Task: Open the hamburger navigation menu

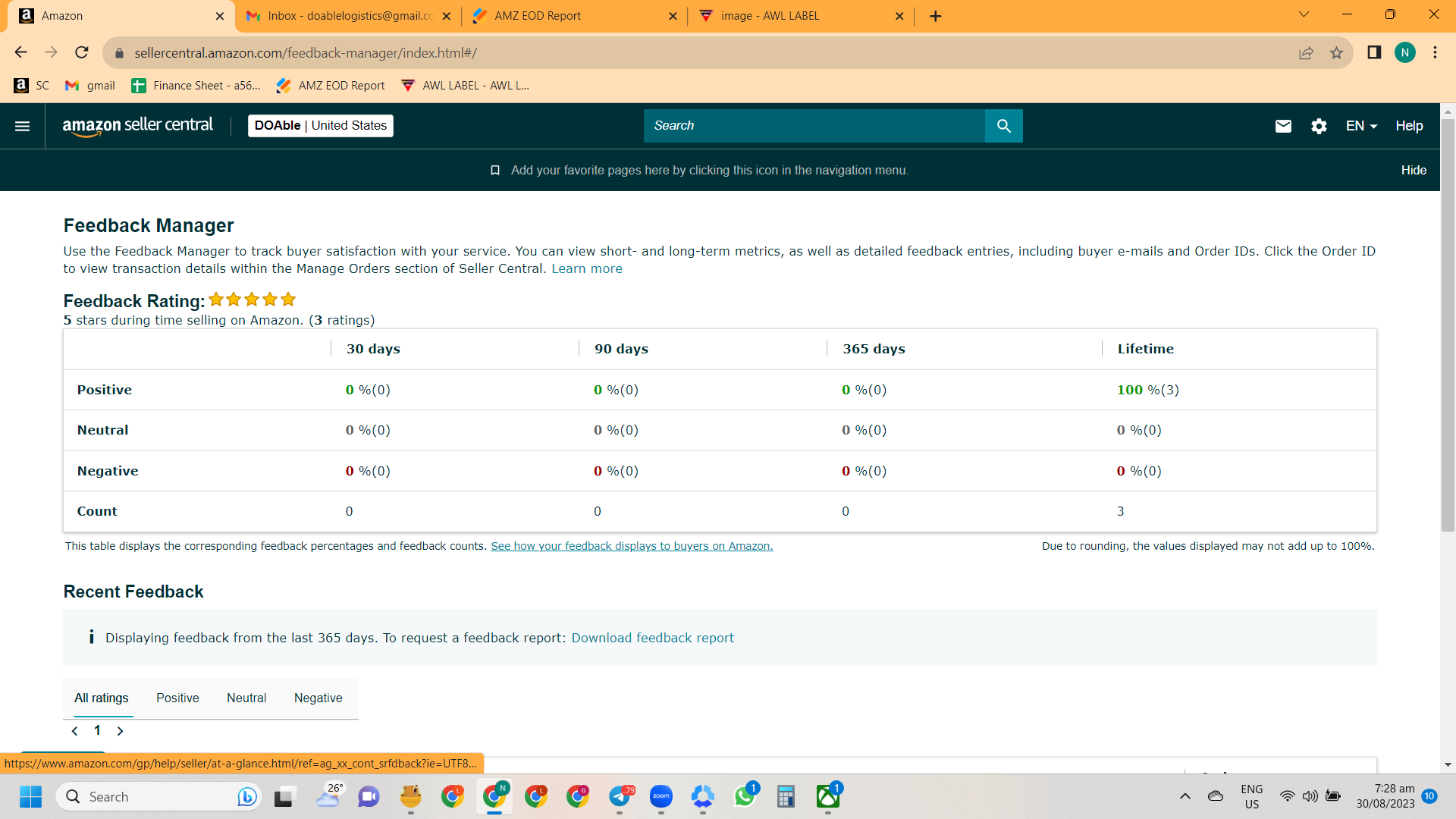Action: coord(23,126)
